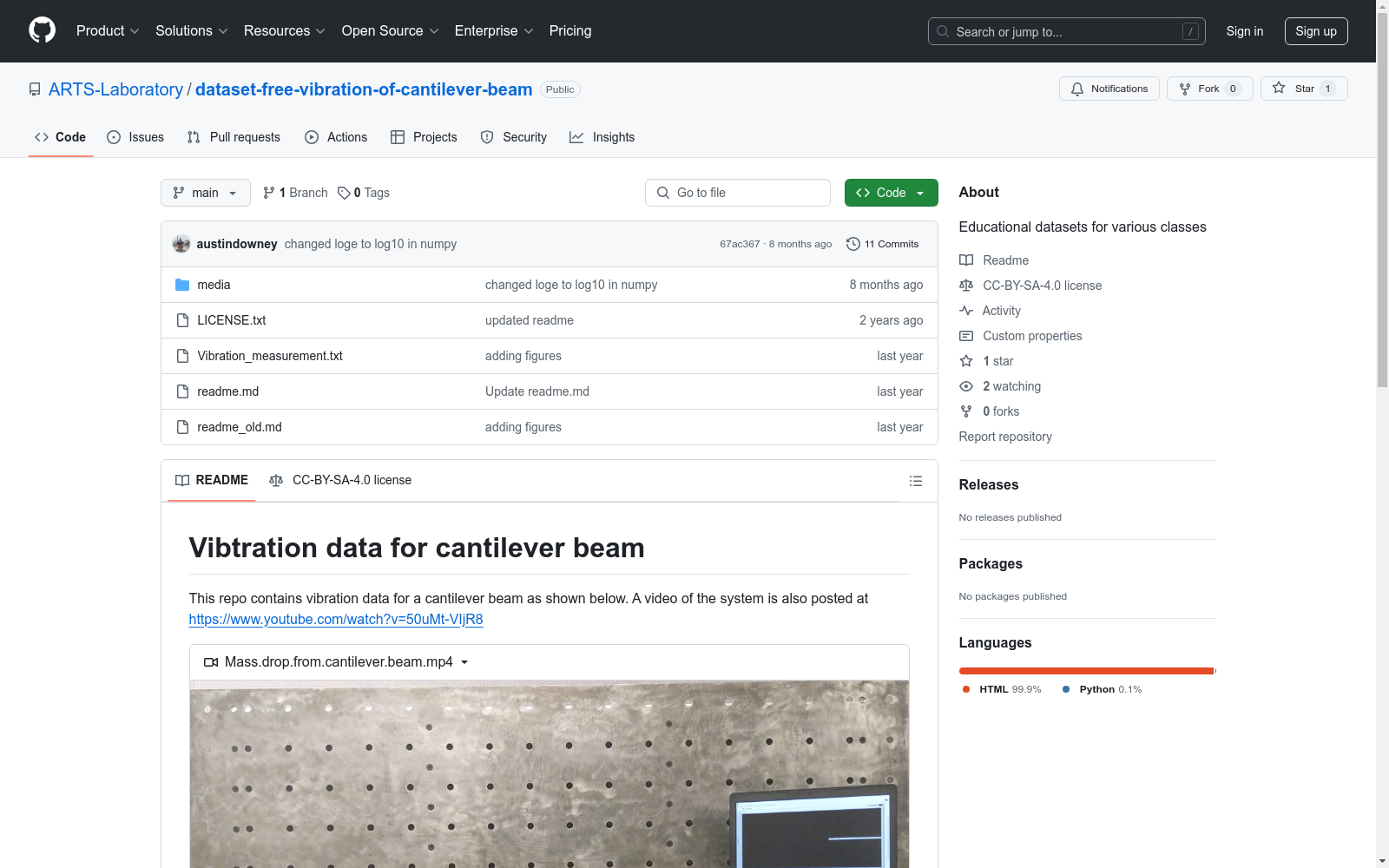This screenshot has height=868, width=1389.
Task: Click the Go to file search box
Action: [x=738, y=193]
